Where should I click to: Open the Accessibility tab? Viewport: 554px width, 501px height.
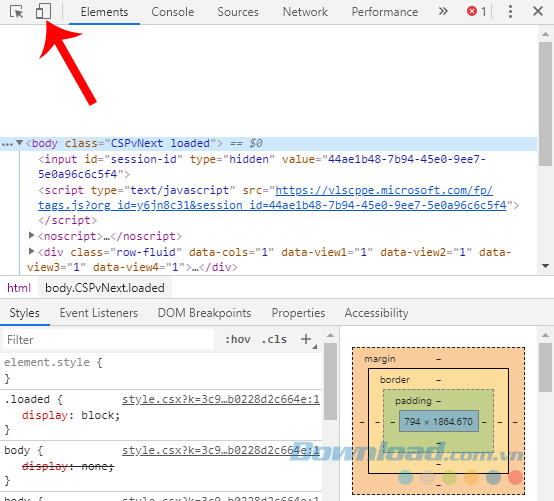coord(376,313)
